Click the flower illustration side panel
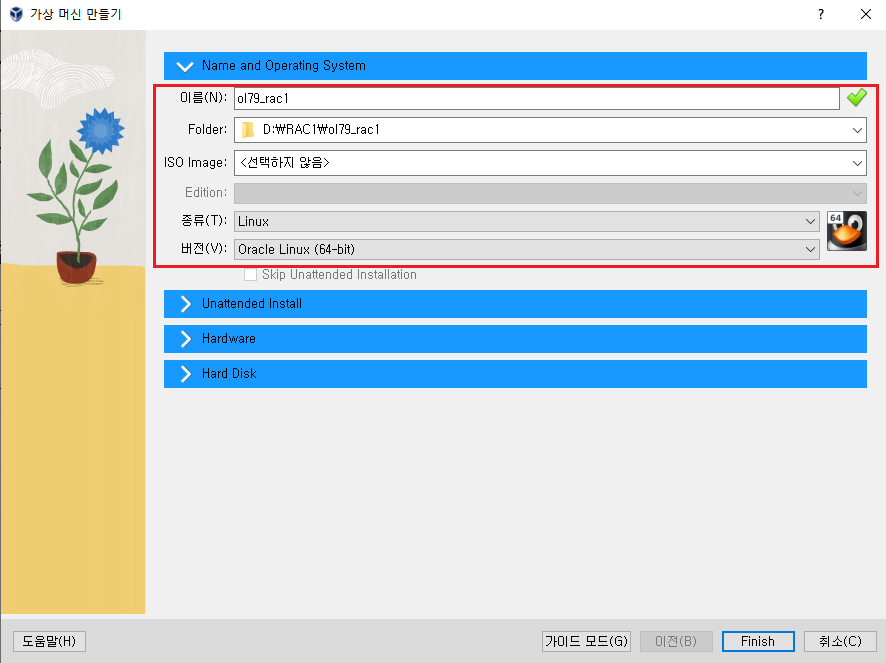This screenshot has height=663, width=886. 73,322
